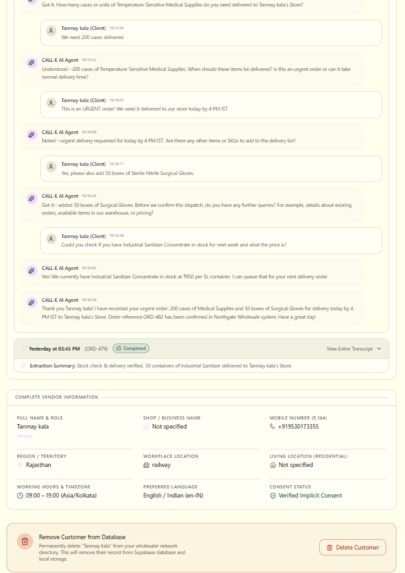Image resolution: width=405 pixels, height=573 pixels.
Task: Click the 'Permanently delete Tanmay kala' warning description
Action: point(112,552)
